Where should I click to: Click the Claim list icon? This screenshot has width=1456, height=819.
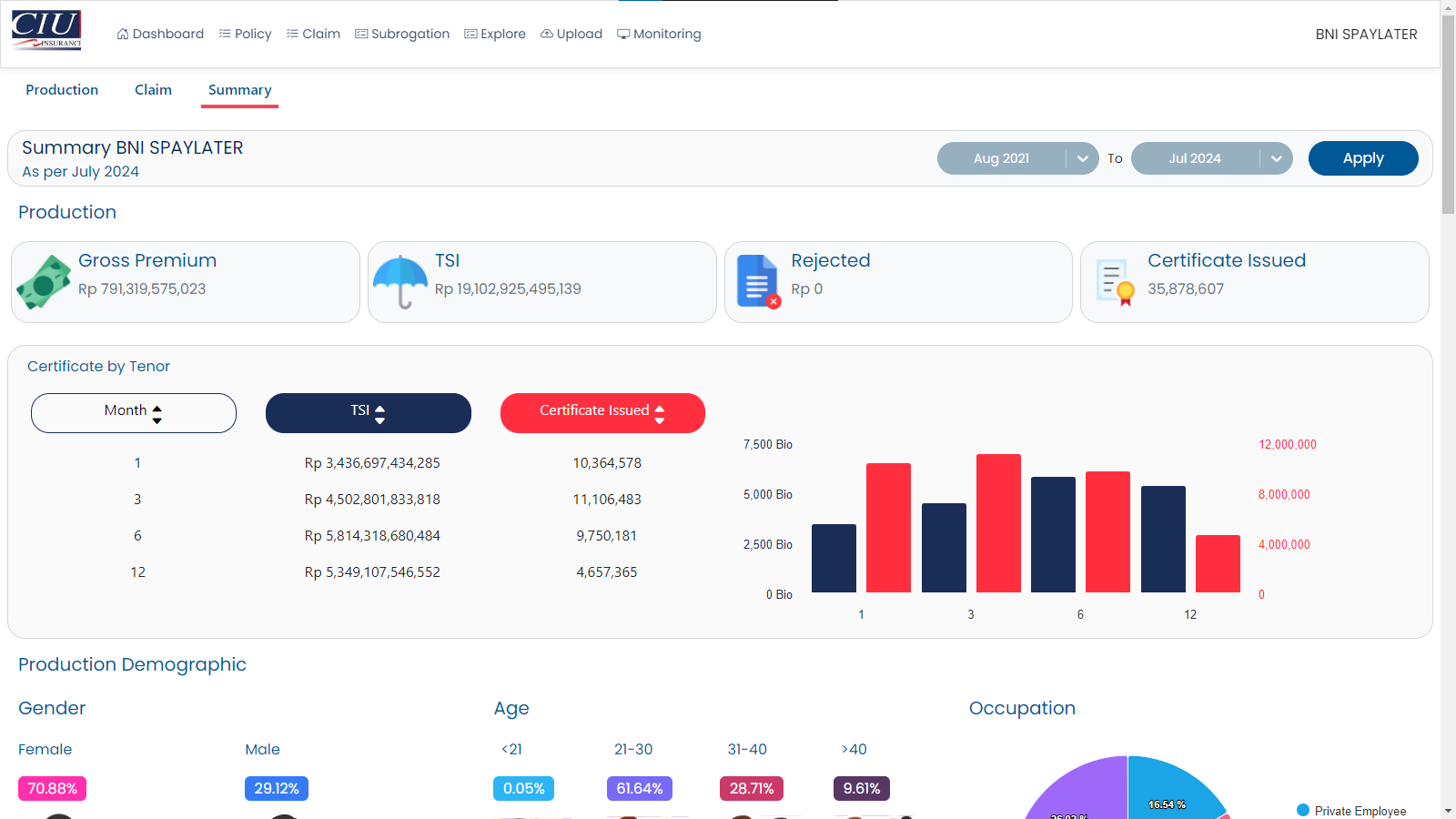click(292, 34)
